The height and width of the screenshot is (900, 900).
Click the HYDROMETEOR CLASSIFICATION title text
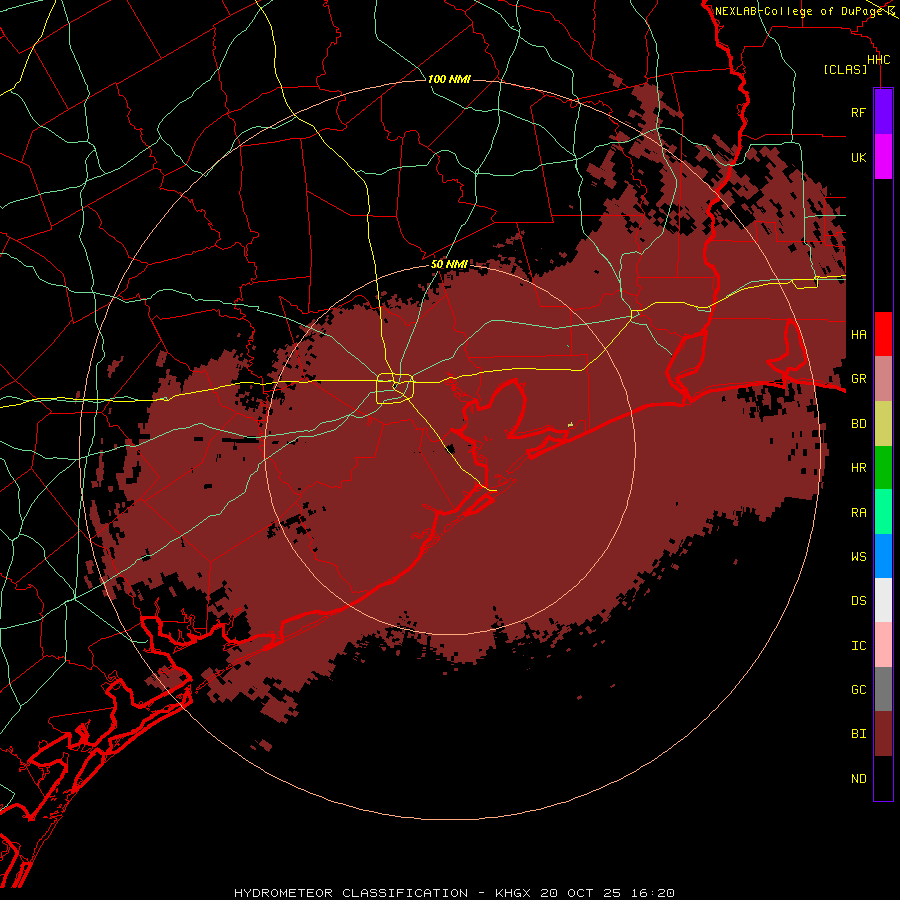(x=351, y=893)
